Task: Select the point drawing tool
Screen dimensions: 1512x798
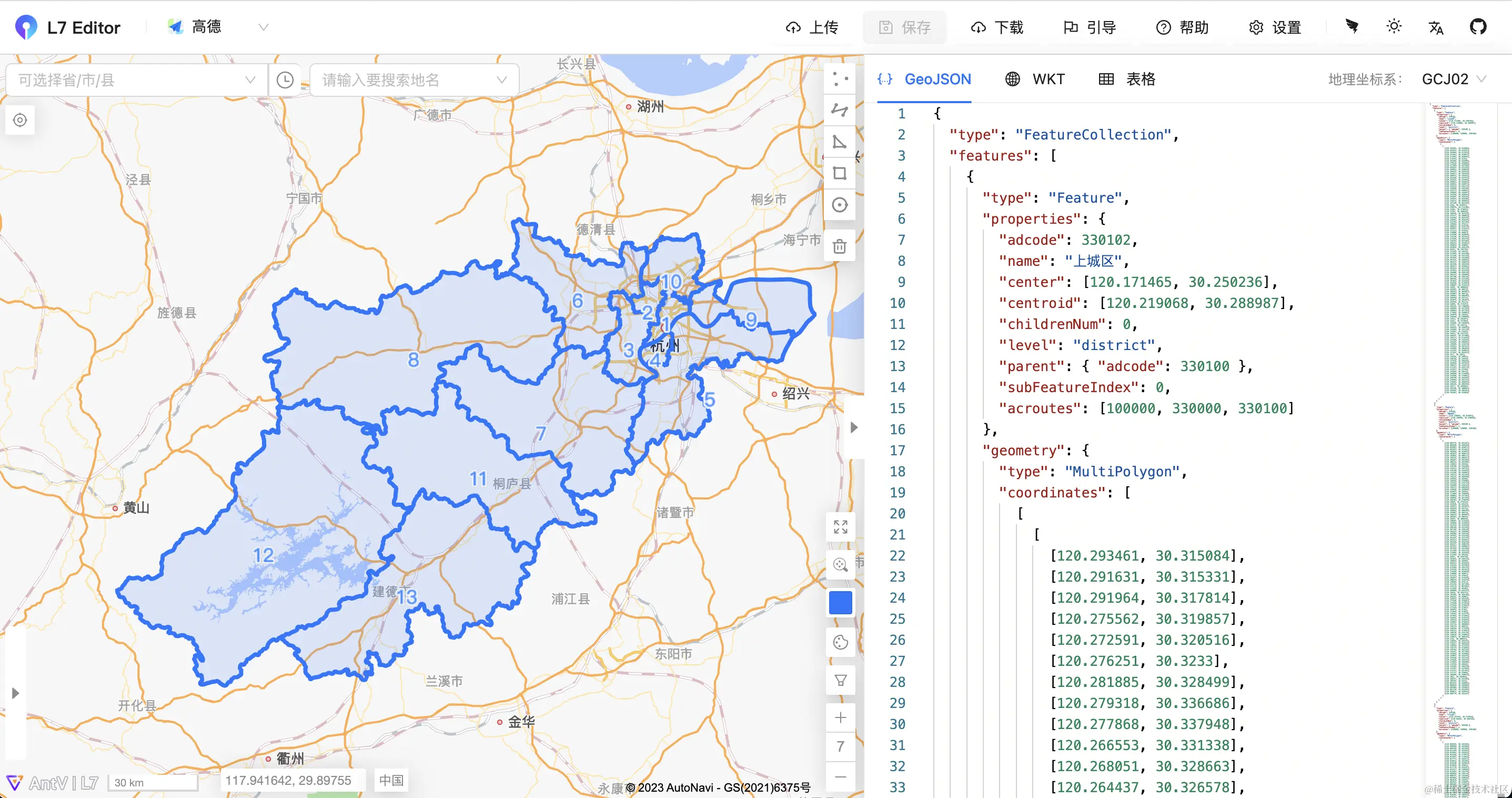Action: click(840, 78)
